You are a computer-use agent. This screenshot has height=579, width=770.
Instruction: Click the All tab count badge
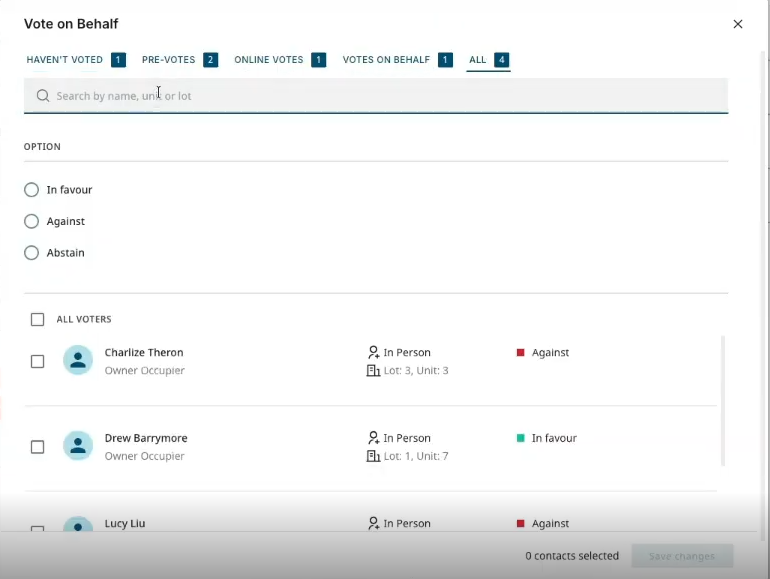coord(501,60)
